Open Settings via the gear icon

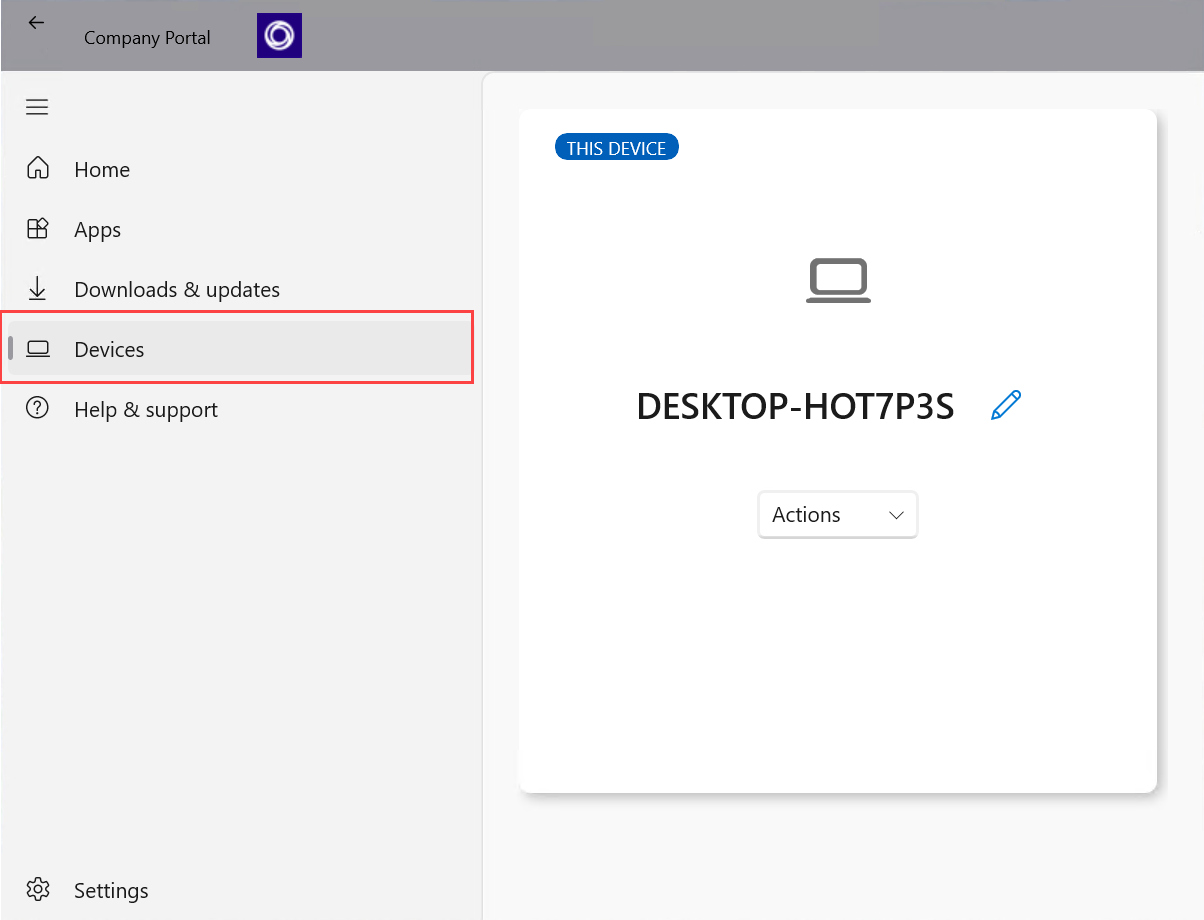coord(38,889)
